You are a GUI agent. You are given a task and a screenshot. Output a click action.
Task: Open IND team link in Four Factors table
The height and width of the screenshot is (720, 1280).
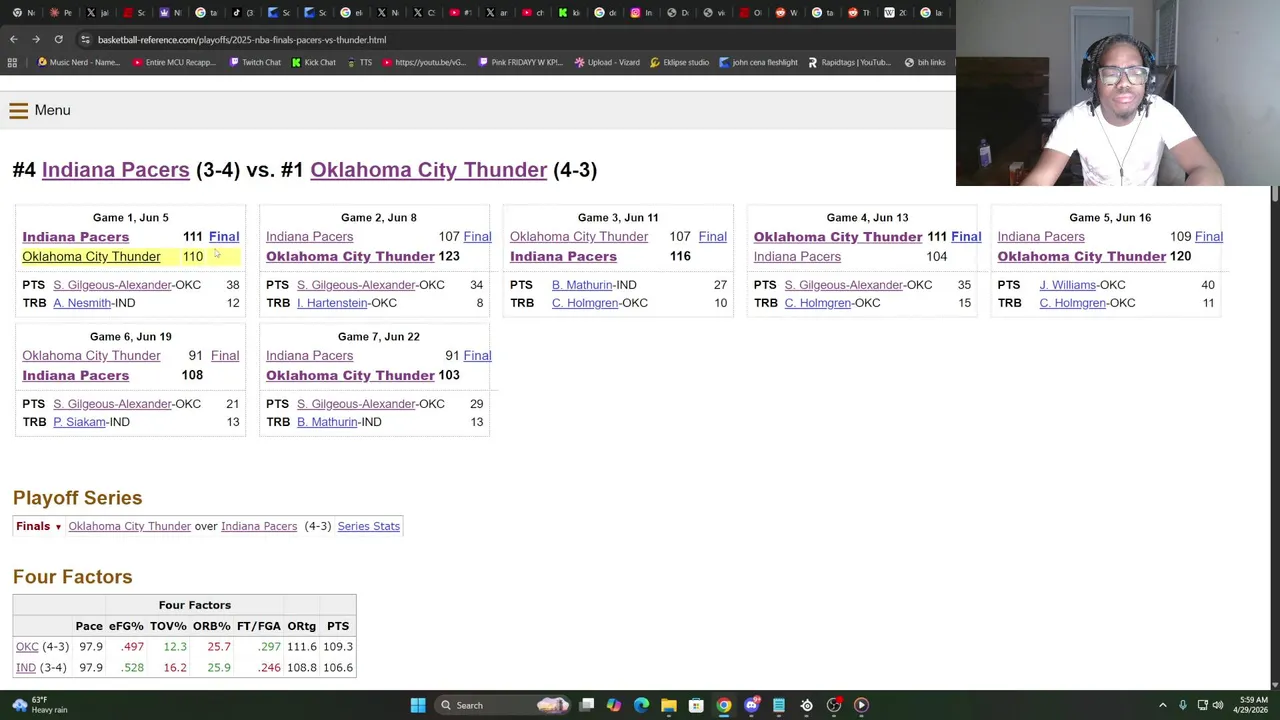[x=26, y=668]
